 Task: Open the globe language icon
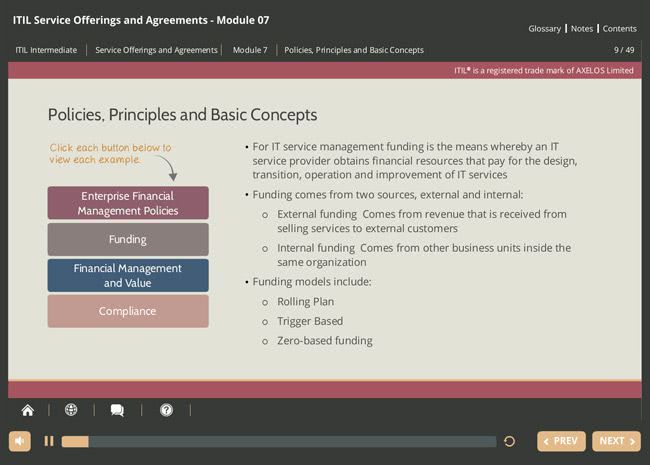[71, 410]
